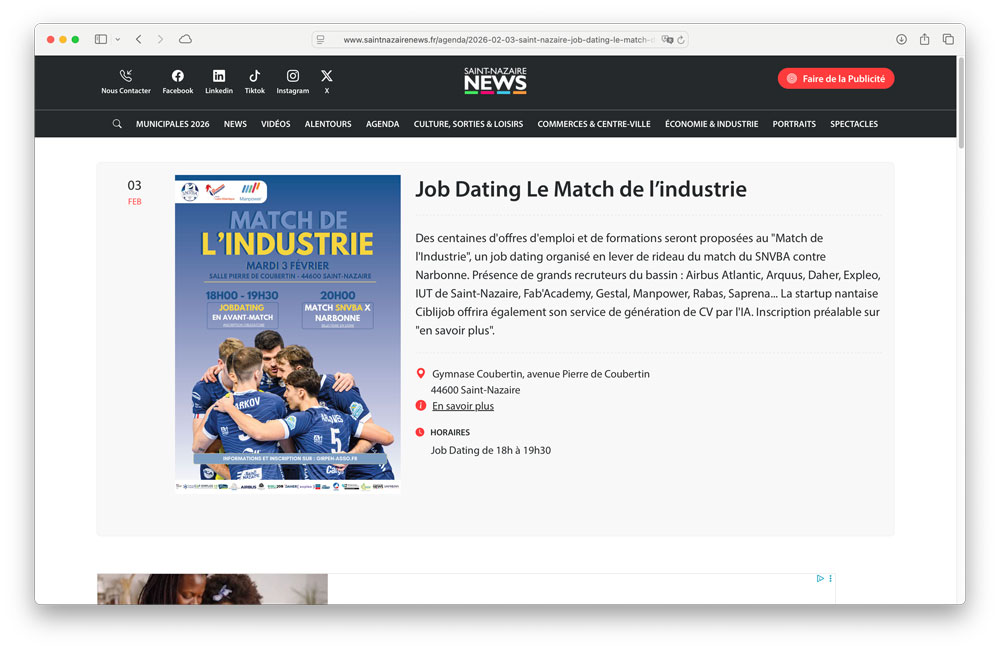
Task: Open the search magnifier in the navigation bar
Action: click(x=117, y=123)
